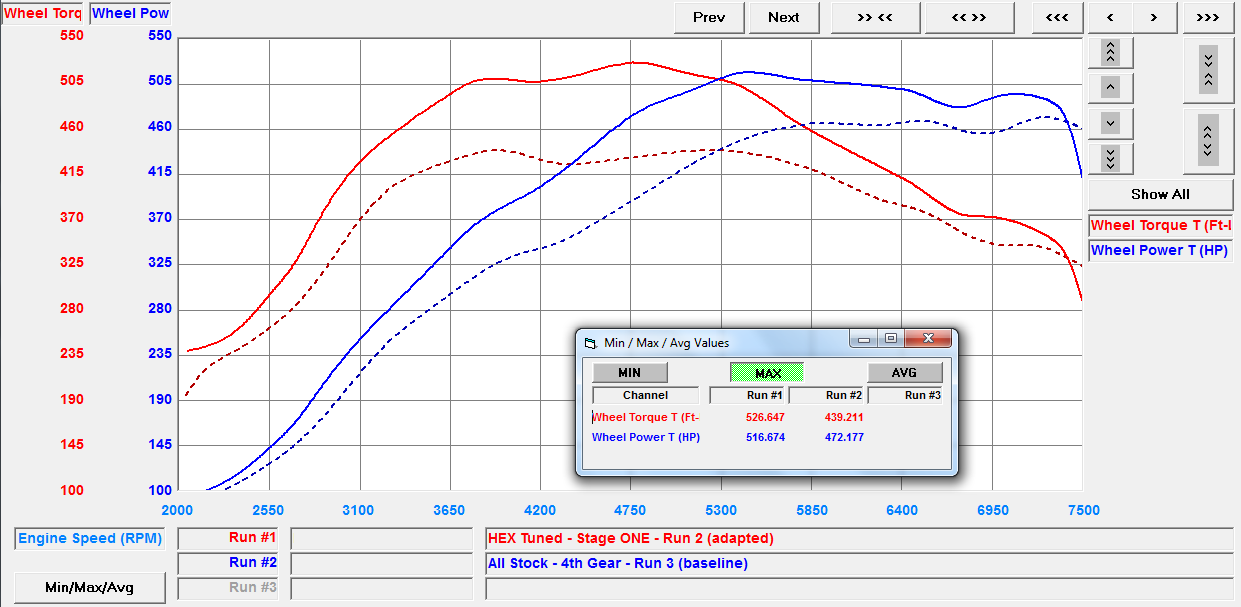This screenshot has height=607, width=1241.
Task: Show maximum values with MAX button
Action: (767, 373)
